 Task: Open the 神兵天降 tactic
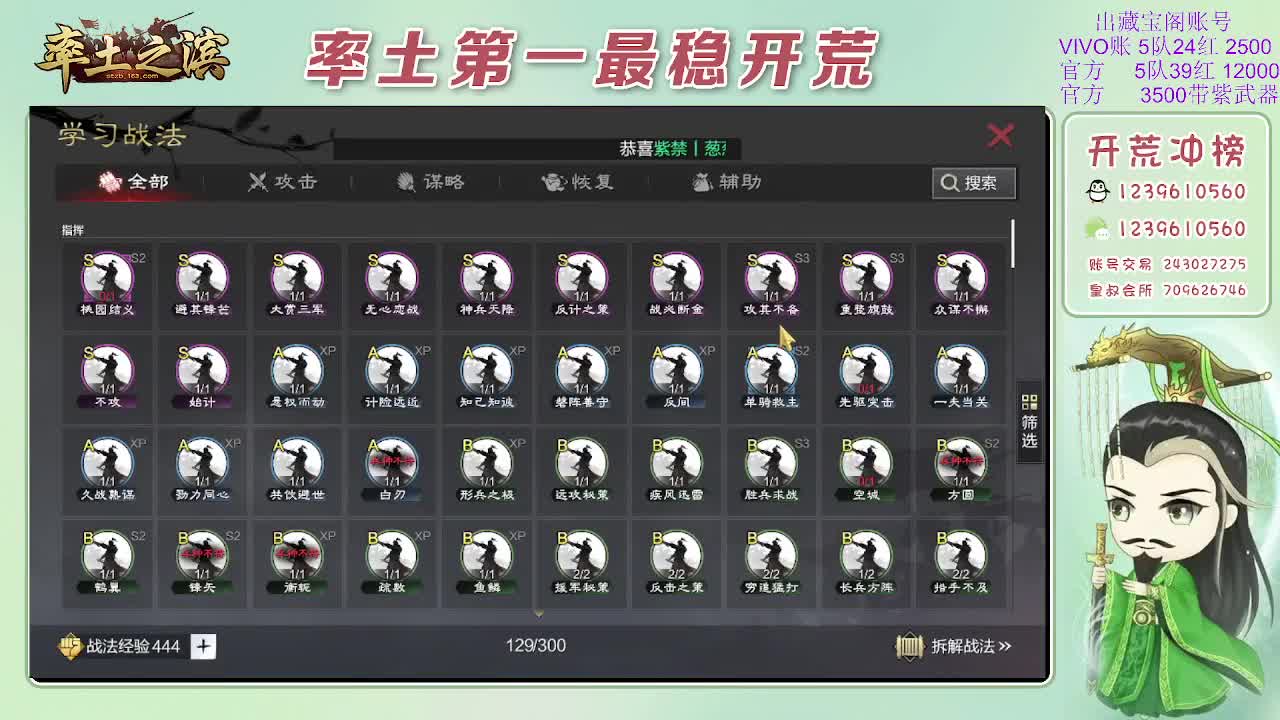487,280
